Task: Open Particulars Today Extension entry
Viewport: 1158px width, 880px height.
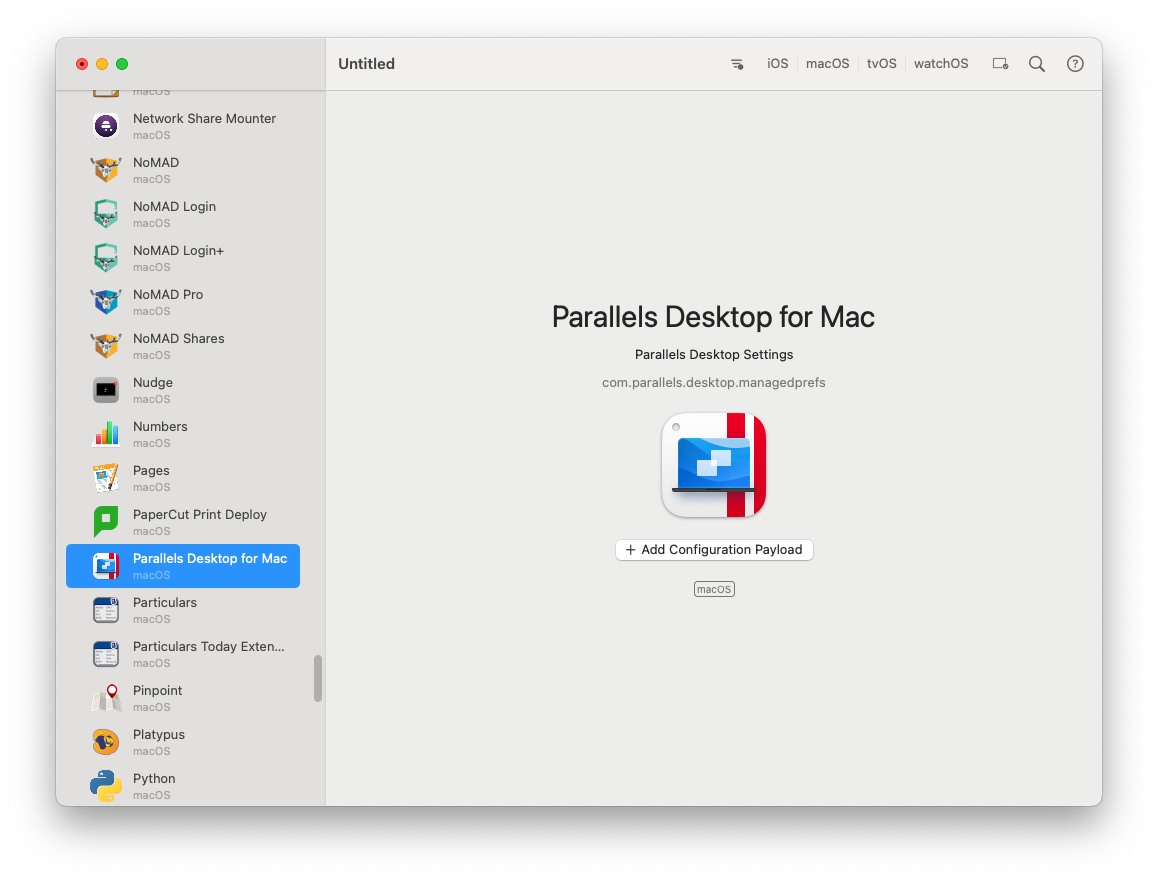Action: pyautogui.click(x=183, y=654)
